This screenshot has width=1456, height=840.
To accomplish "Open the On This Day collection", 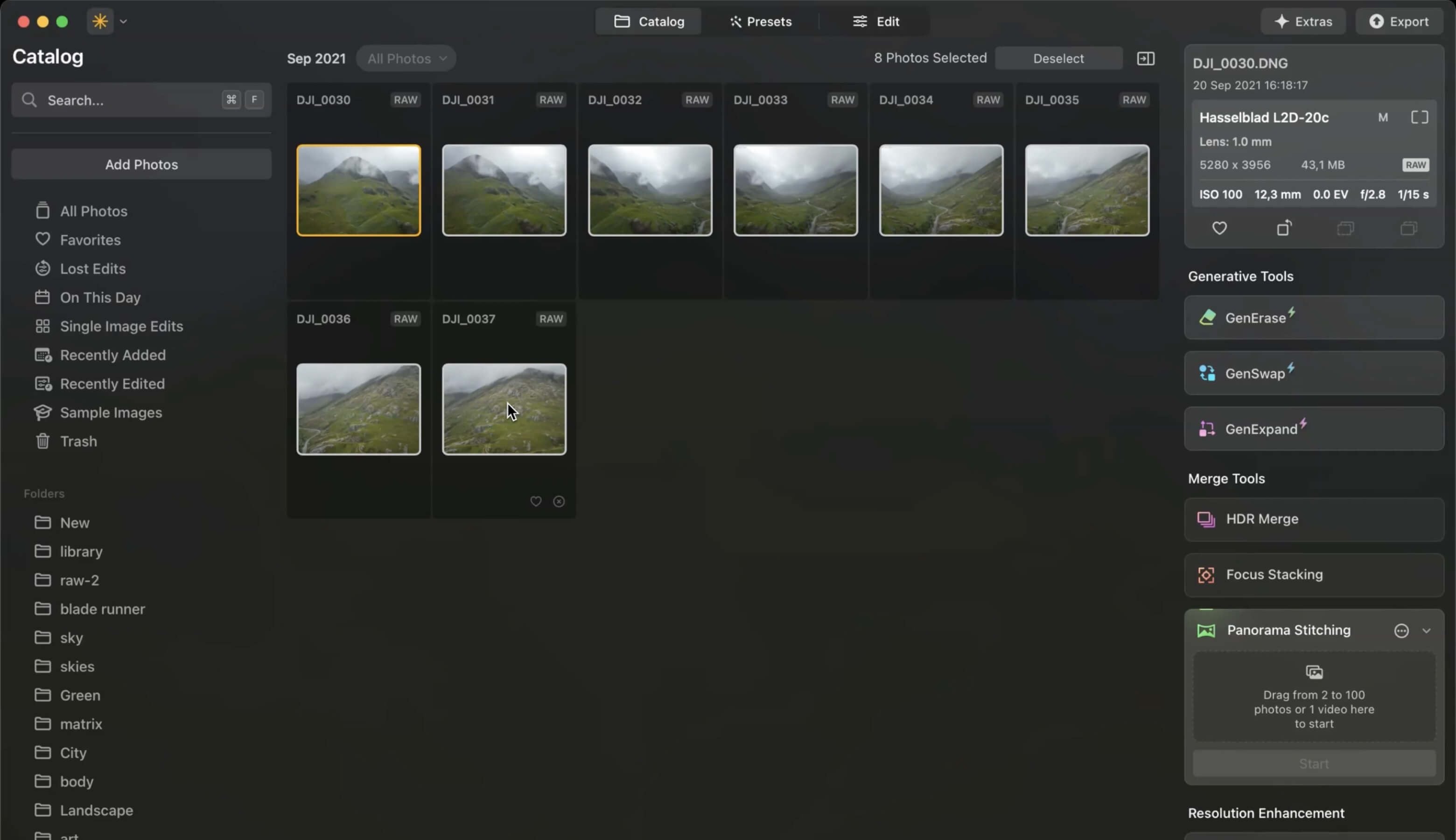I will click(x=100, y=298).
